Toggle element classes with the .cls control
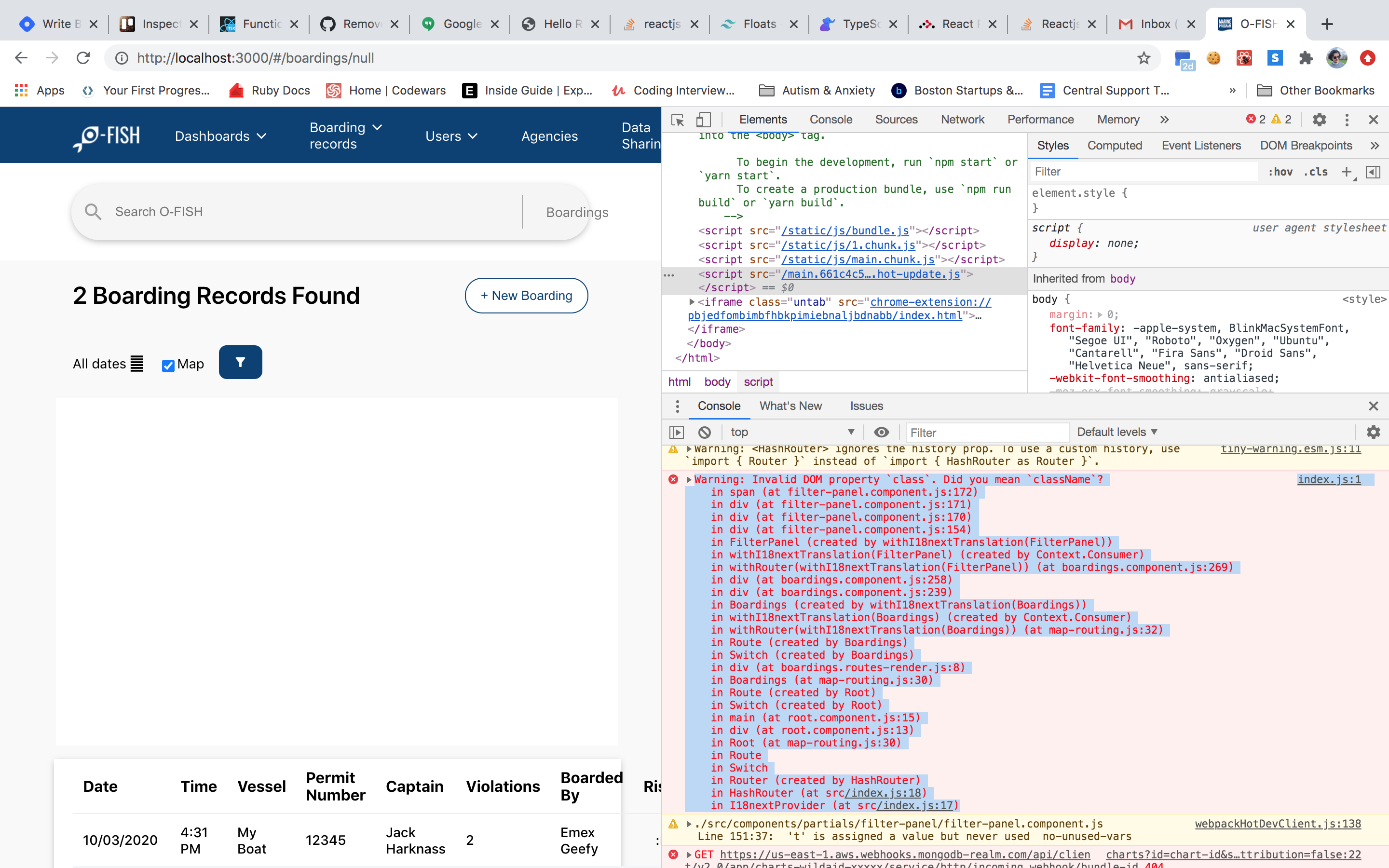The width and height of the screenshot is (1389, 868). tap(1316, 172)
